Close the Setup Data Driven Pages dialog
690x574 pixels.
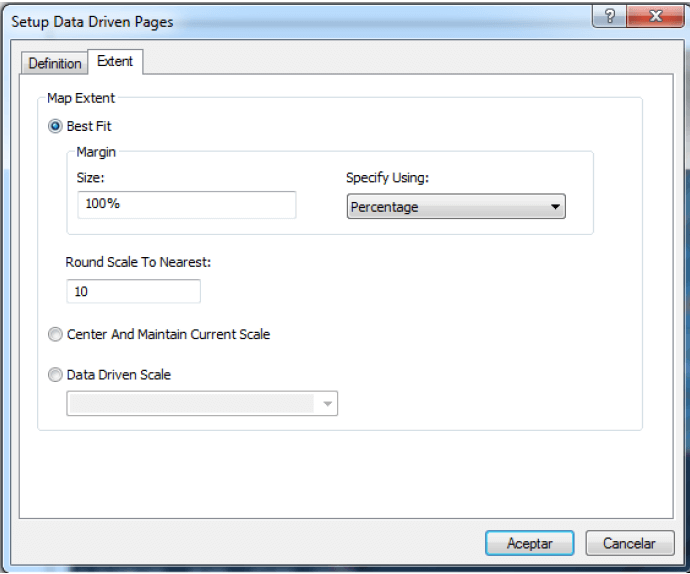click(655, 17)
